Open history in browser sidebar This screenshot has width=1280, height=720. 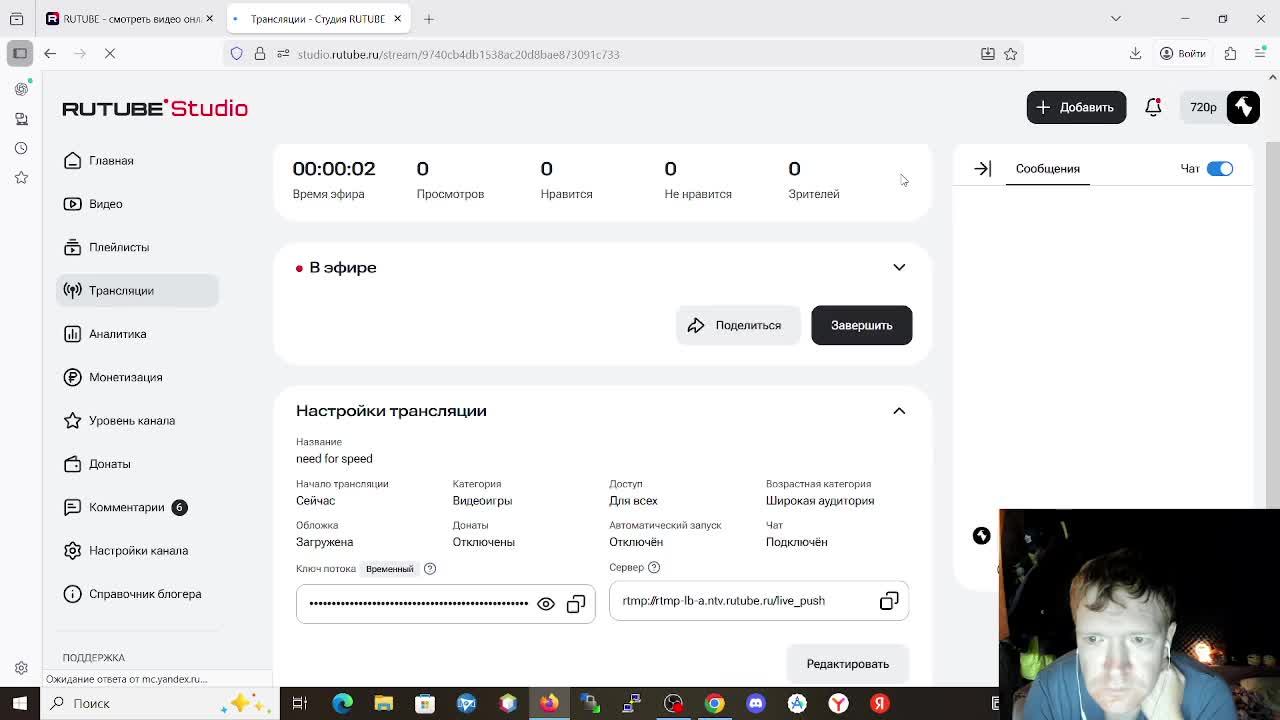[21, 148]
